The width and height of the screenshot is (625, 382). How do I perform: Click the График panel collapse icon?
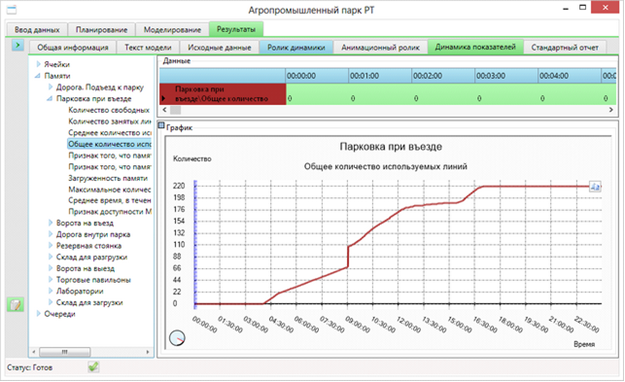pos(161,126)
